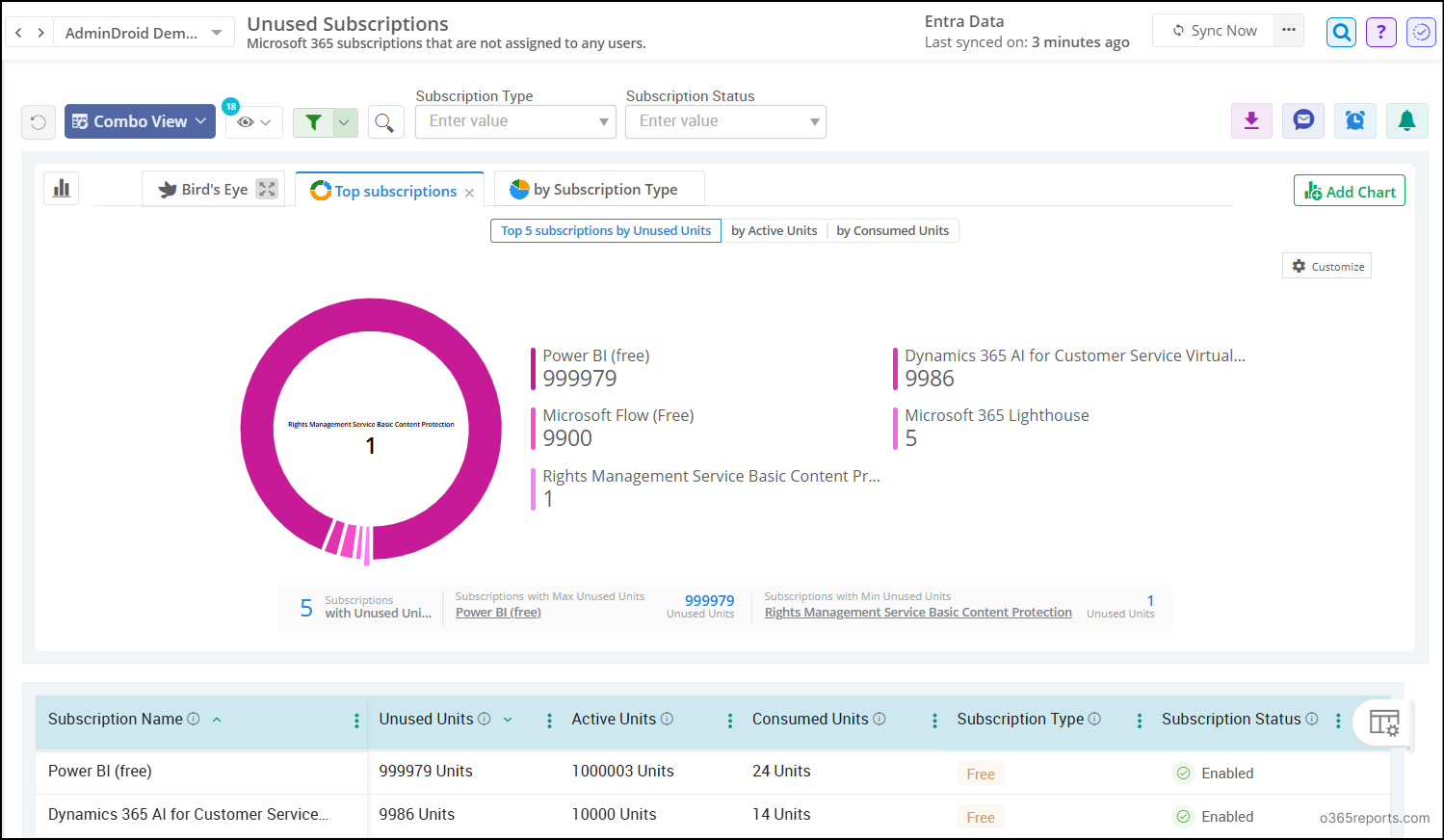Open Rights Management Service Basic Content Protection link
Image resolution: width=1444 pixels, height=840 pixels.
(918, 613)
